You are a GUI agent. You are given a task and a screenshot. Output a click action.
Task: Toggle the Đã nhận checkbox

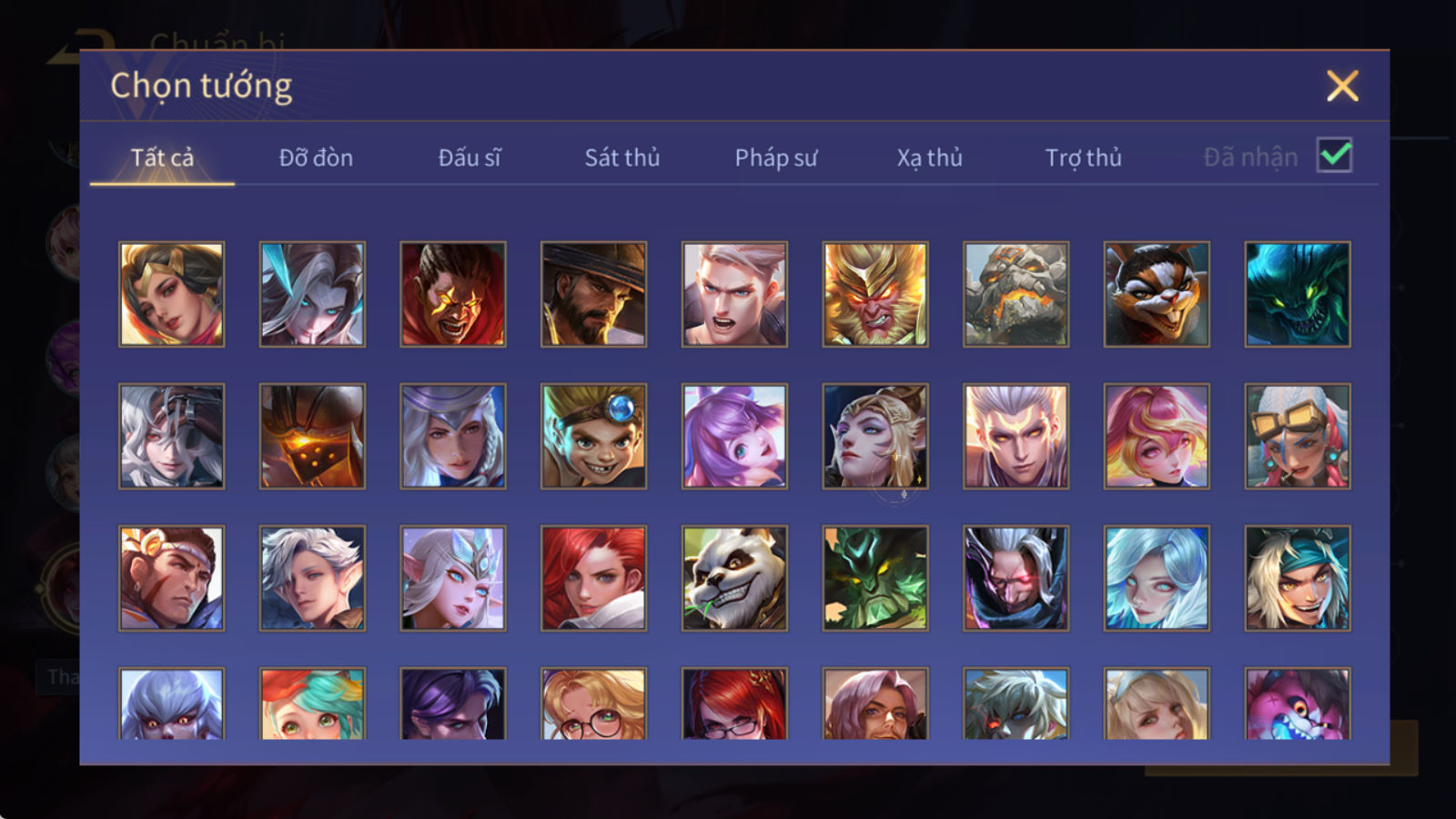(1334, 156)
